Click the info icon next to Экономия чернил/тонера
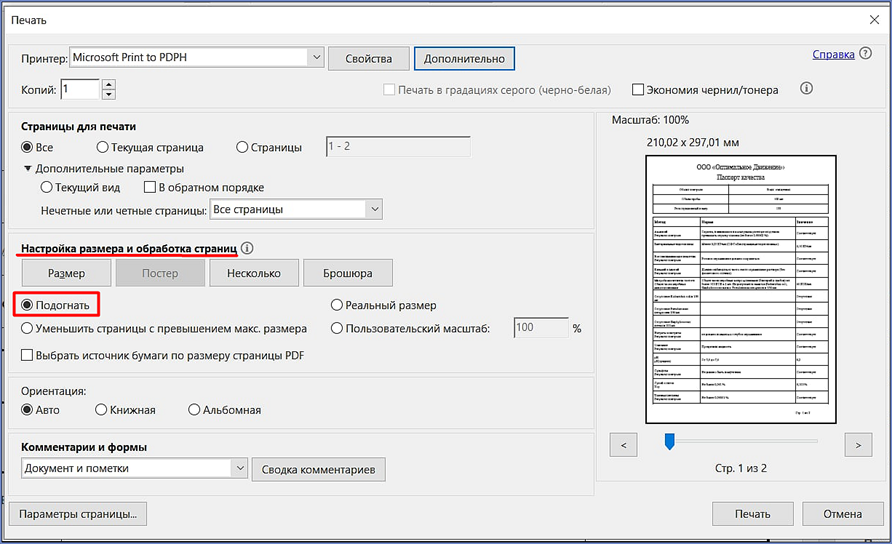 coord(806,88)
